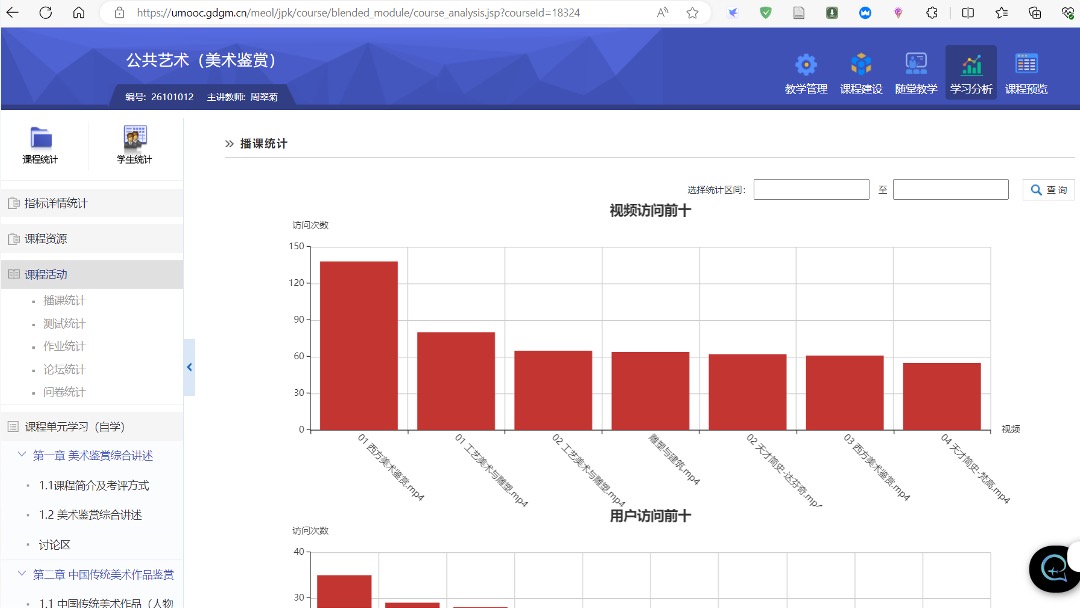1080x608 pixels.
Task: Click the 01 工艺美术与雕塑.mp4 bar
Action: 456,381
